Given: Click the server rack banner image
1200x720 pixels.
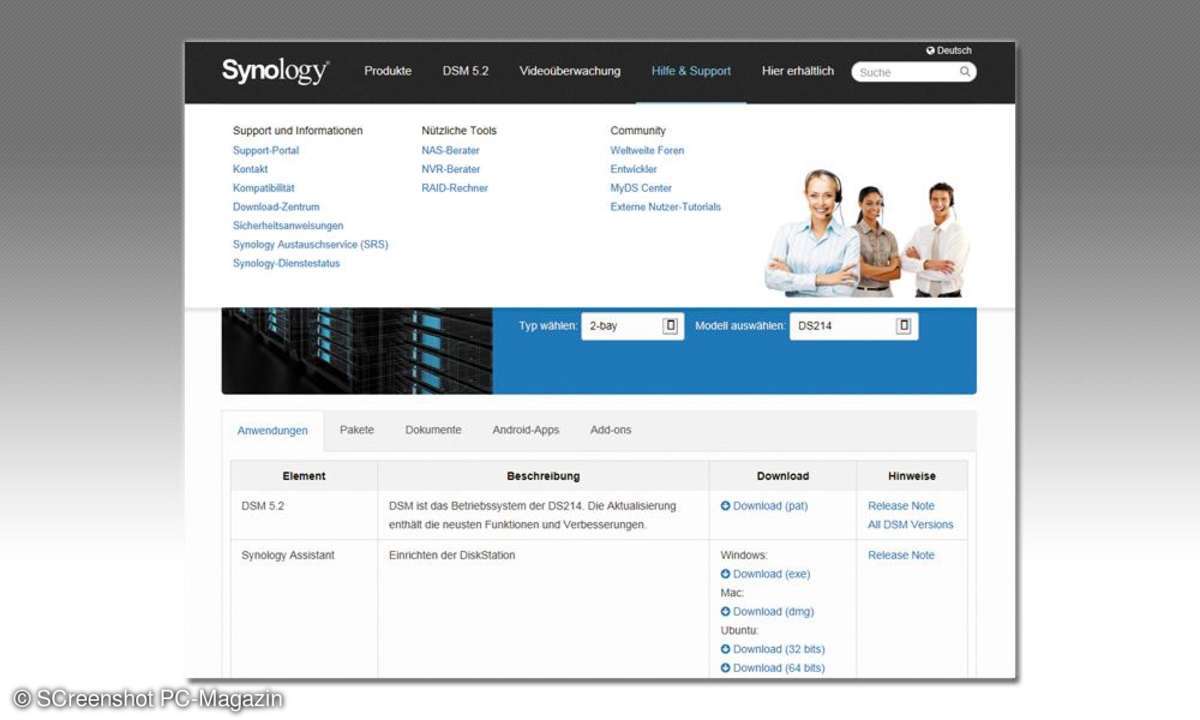Looking at the screenshot, I should (x=357, y=350).
